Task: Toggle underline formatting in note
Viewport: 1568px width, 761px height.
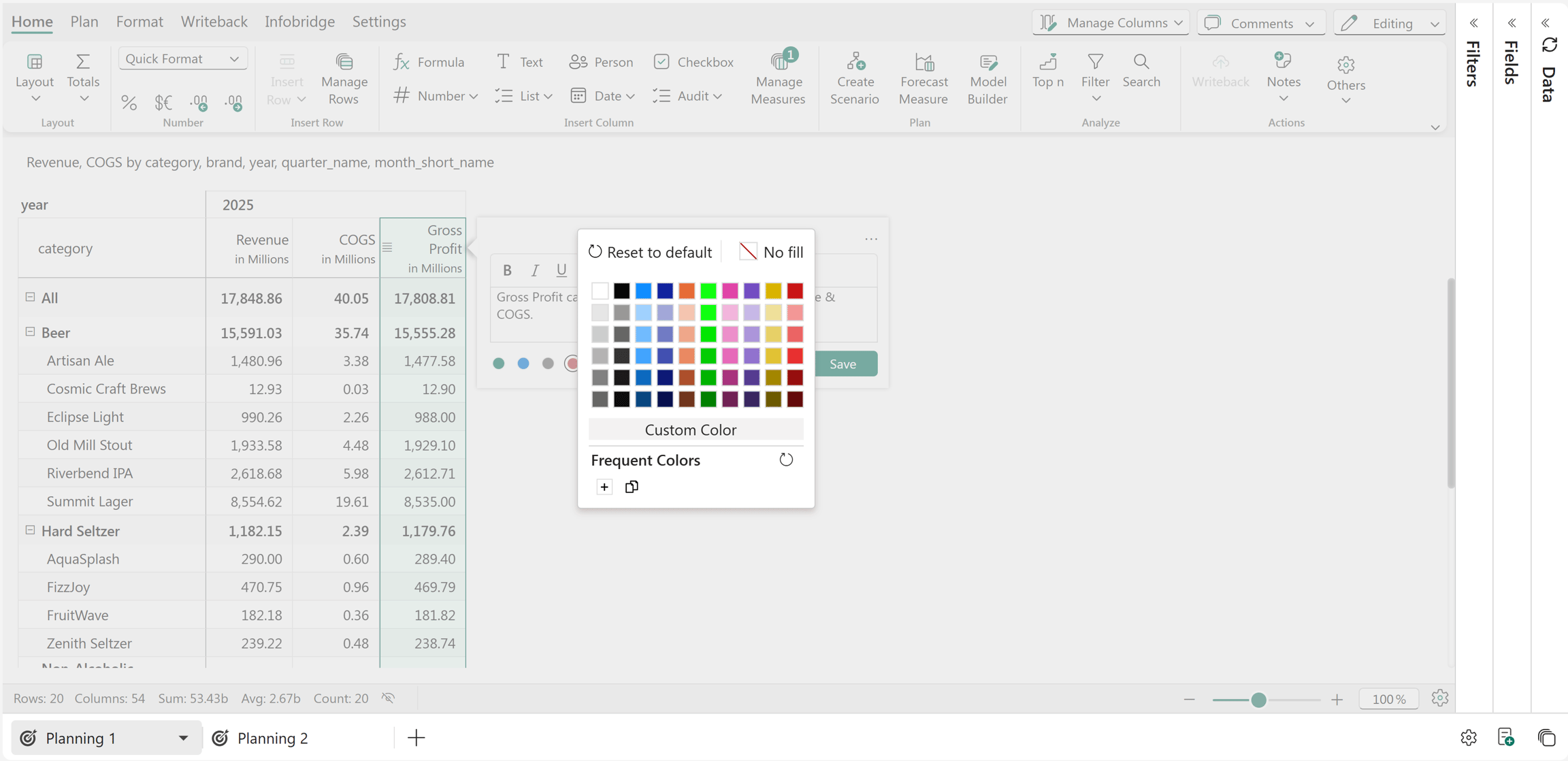Action: click(561, 270)
